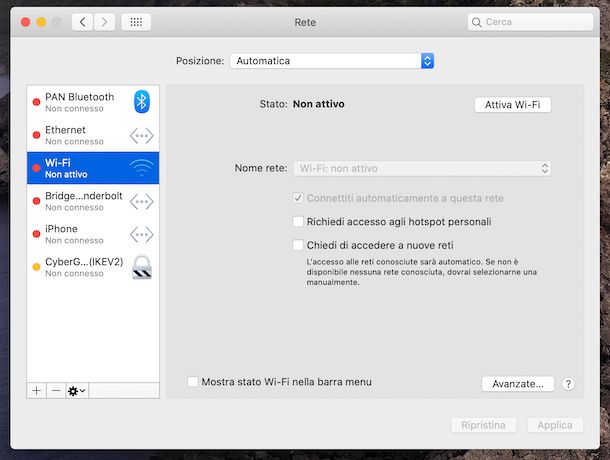Open Avanzate... settings
The image size is (610, 460).
pyautogui.click(x=518, y=384)
